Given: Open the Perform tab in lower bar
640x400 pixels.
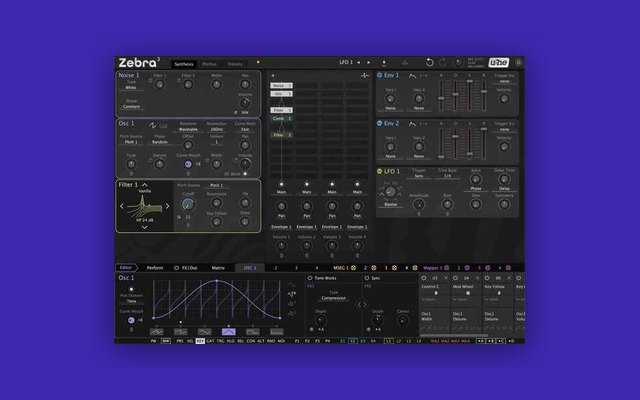Looking at the screenshot, I should click(x=155, y=268).
